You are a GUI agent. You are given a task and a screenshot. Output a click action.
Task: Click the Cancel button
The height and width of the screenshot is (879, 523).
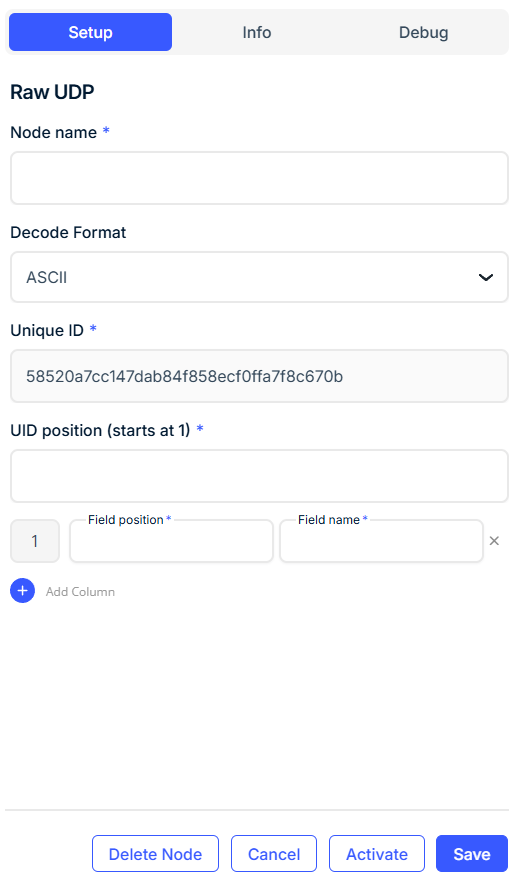(x=274, y=854)
